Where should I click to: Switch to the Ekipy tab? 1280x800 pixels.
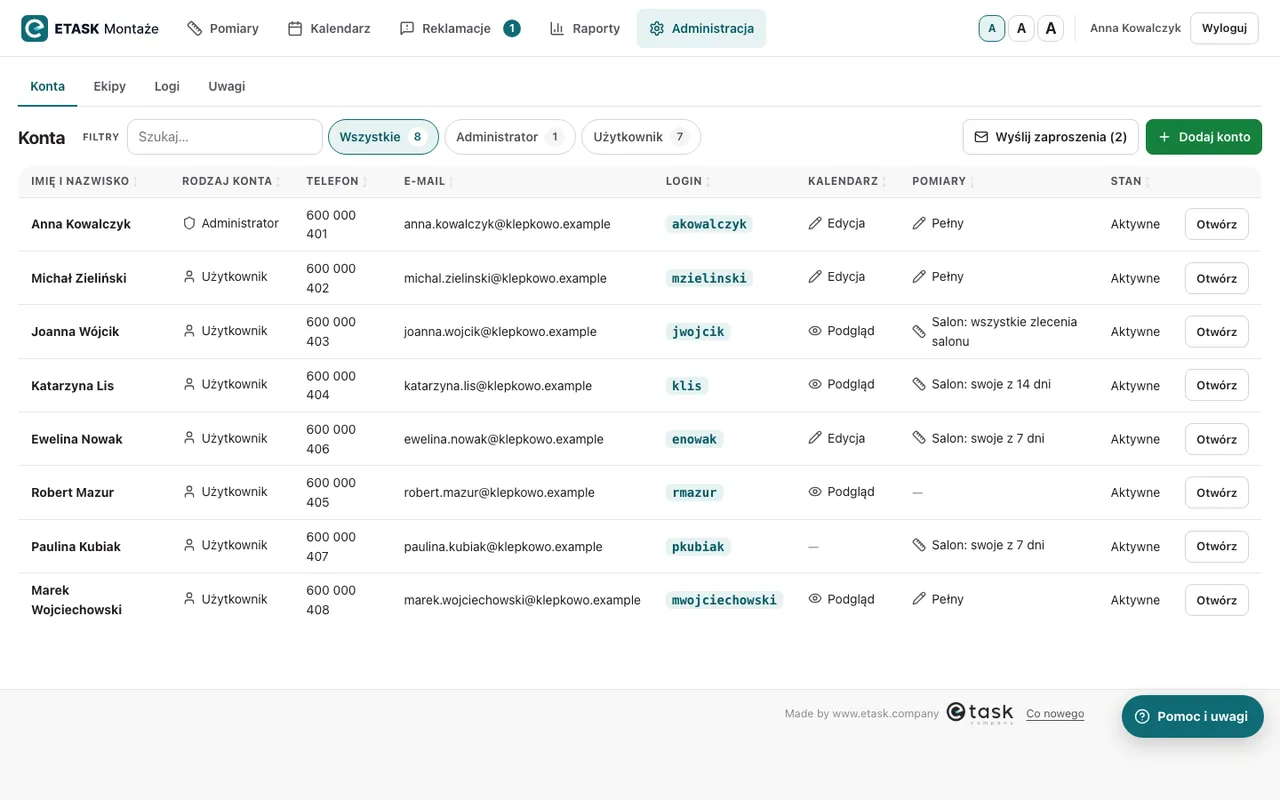110,86
